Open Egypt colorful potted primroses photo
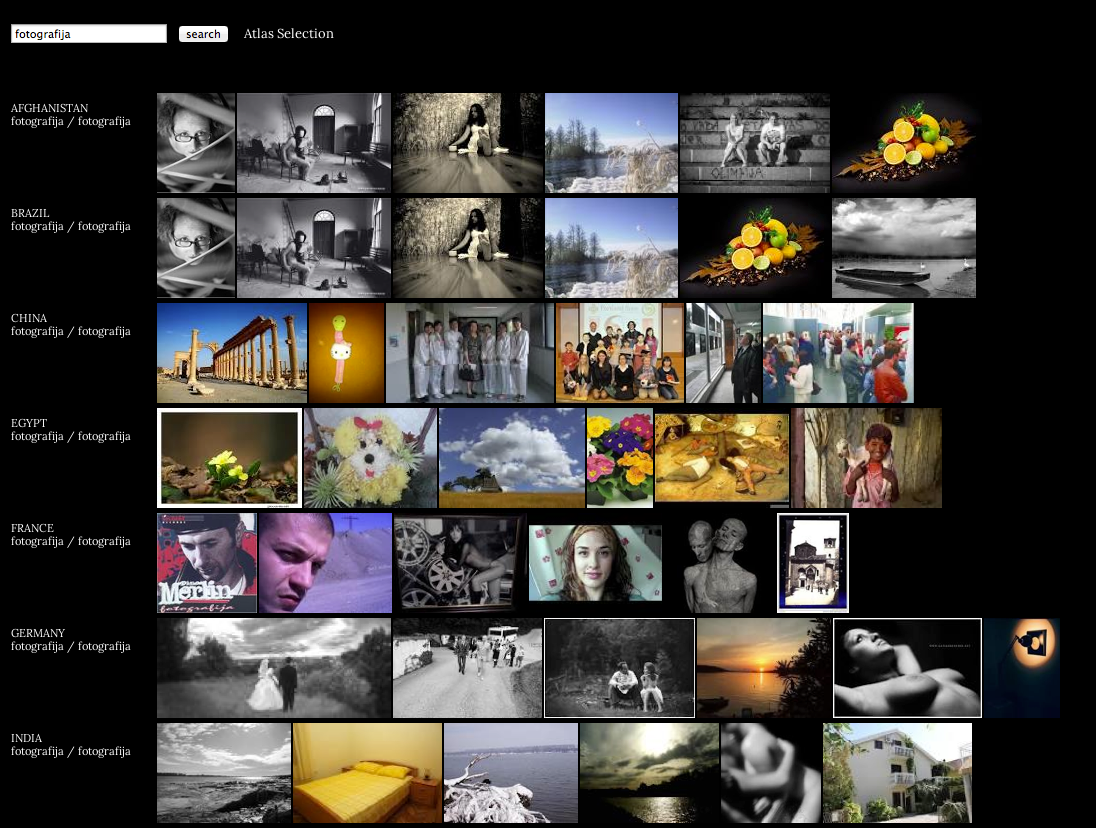This screenshot has height=828, width=1096. (x=620, y=458)
